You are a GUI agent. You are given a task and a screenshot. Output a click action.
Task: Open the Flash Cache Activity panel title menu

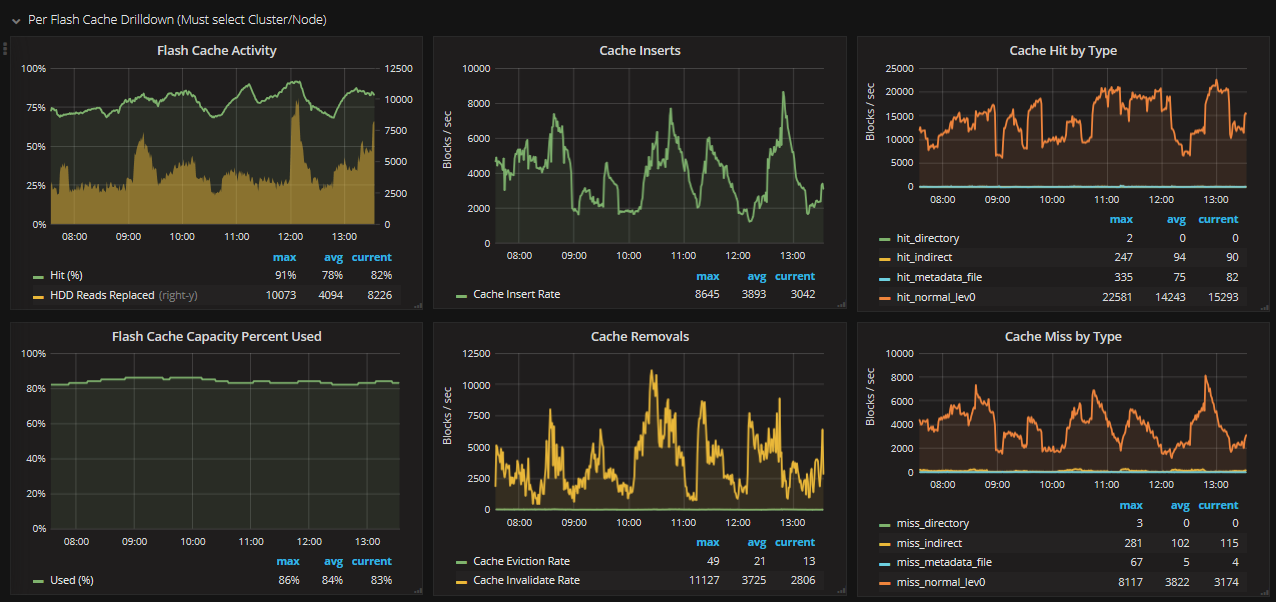[217, 50]
